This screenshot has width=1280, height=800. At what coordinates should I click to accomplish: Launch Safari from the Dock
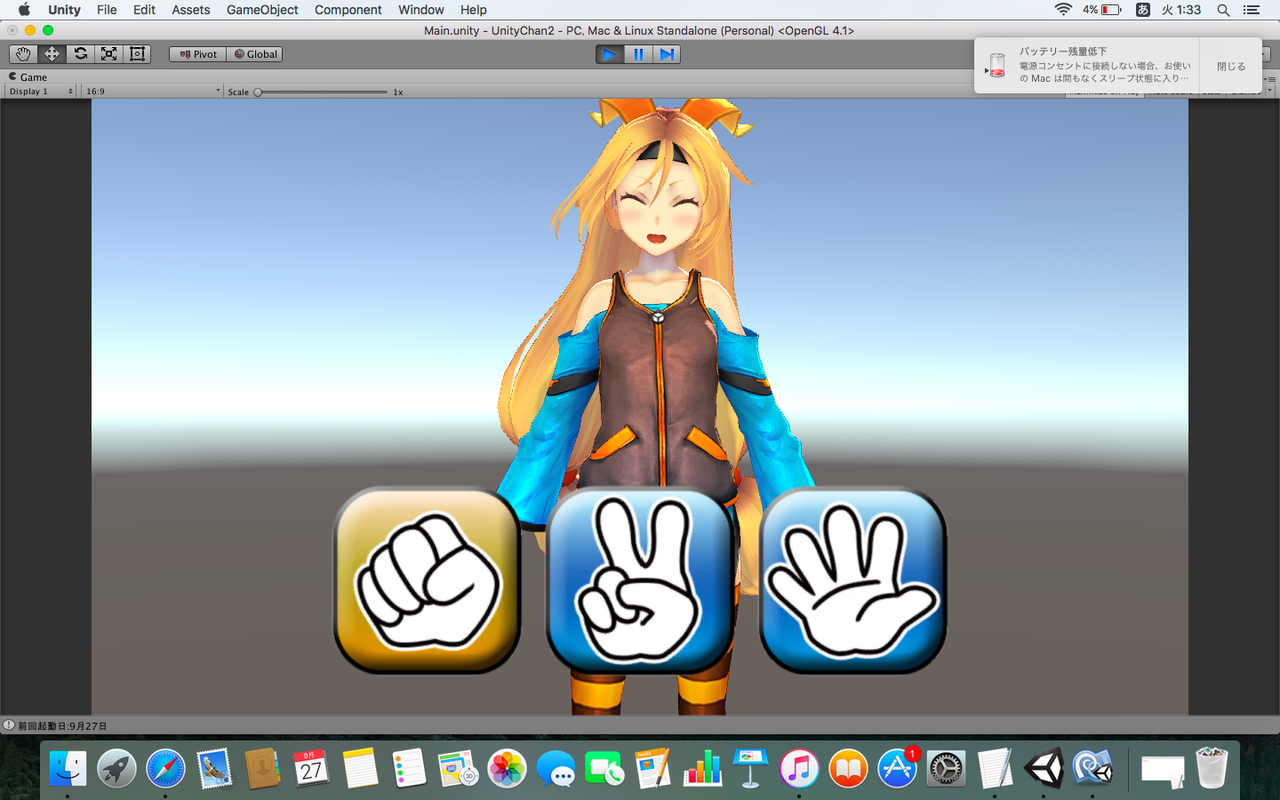[165, 768]
